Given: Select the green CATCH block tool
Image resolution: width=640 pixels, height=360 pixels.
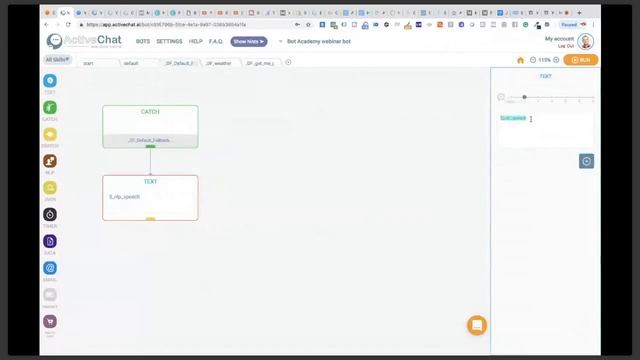Looking at the screenshot, I should (50, 108).
